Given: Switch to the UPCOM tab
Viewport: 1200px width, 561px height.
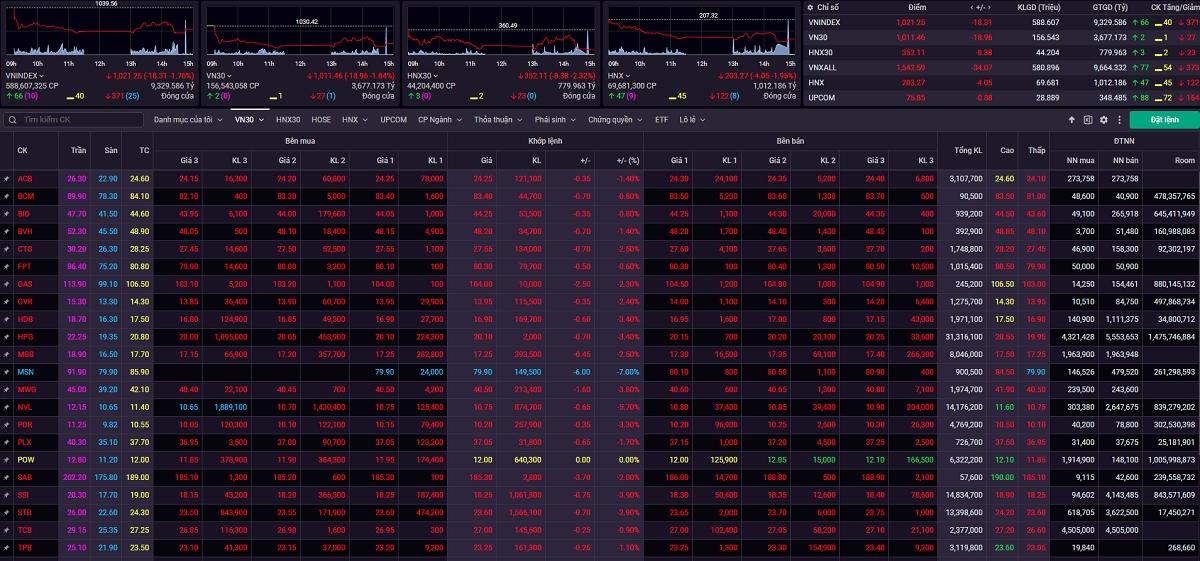Looking at the screenshot, I should click(x=394, y=120).
